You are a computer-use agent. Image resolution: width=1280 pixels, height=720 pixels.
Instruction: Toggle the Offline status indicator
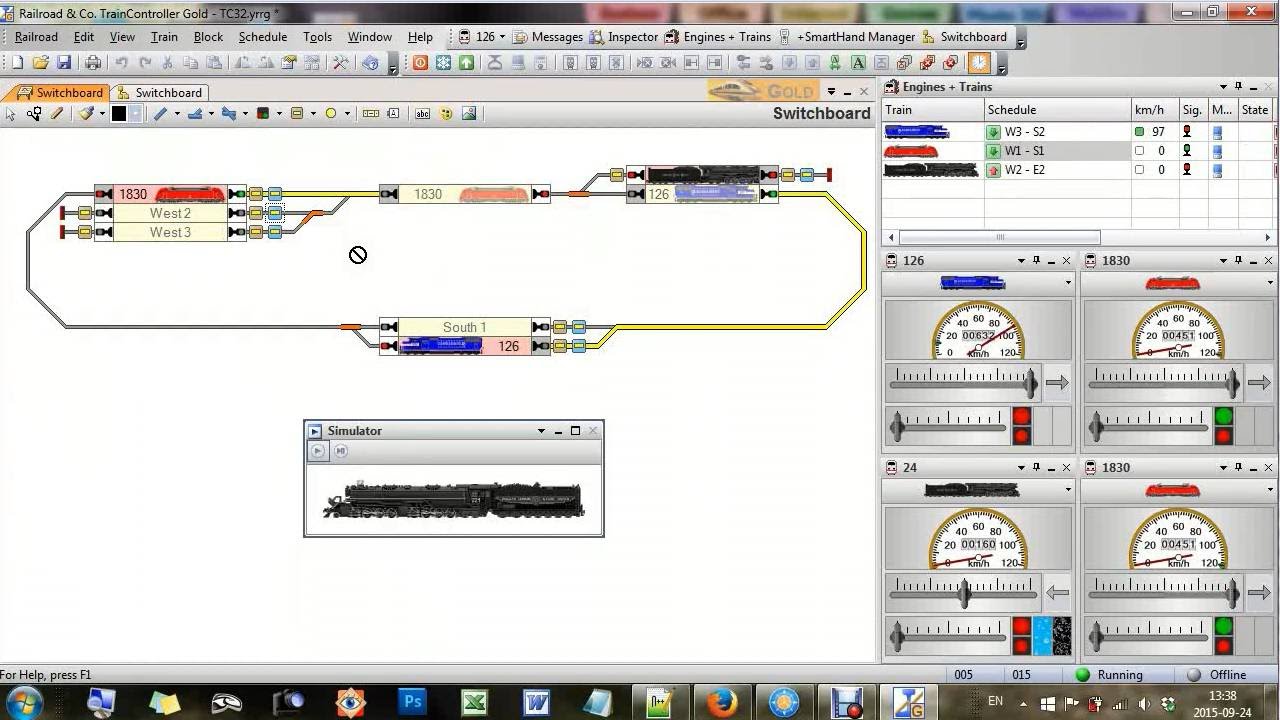pyautogui.click(x=1216, y=674)
